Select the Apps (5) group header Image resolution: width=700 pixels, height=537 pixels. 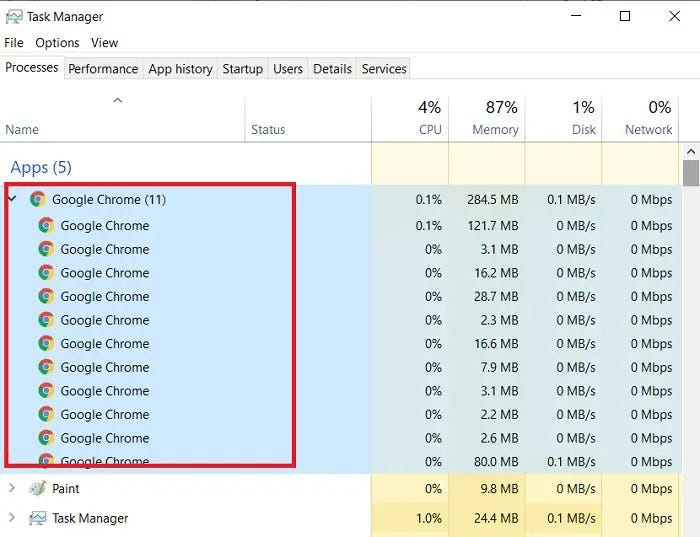pyautogui.click(x=41, y=167)
